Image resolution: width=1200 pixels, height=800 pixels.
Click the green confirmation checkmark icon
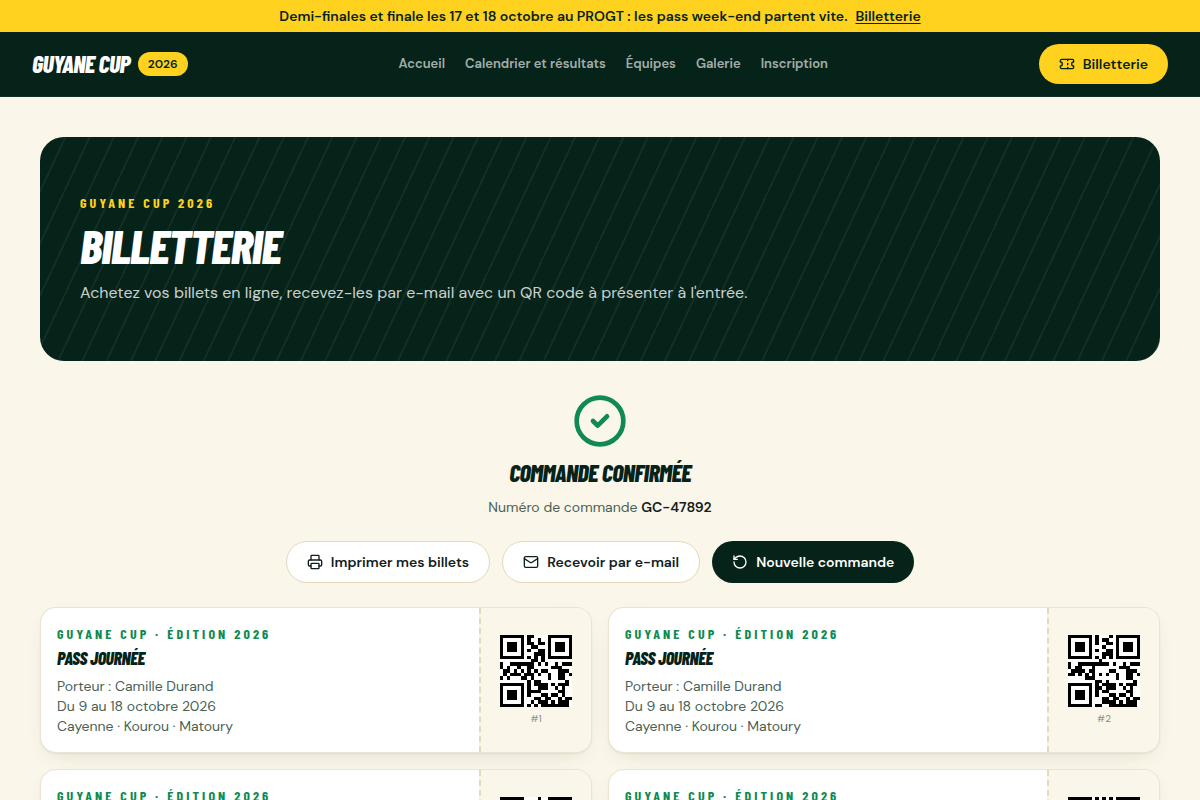coord(600,421)
